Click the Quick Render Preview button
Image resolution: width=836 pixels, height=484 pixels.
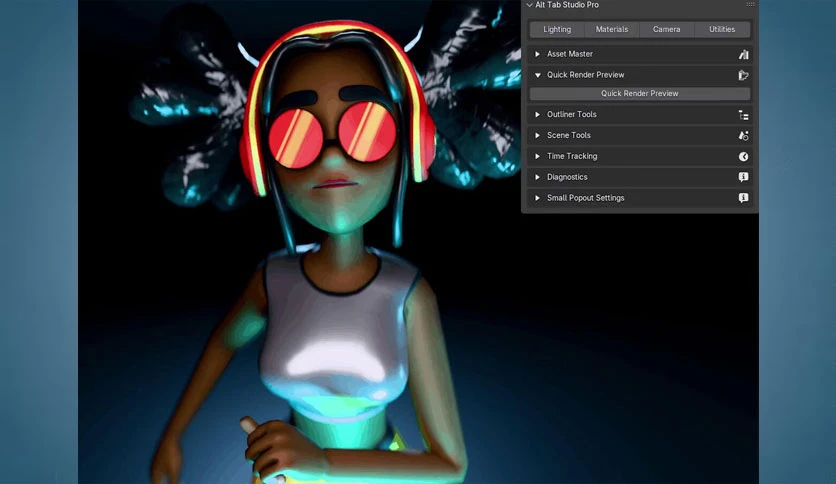click(x=640, y=93)
